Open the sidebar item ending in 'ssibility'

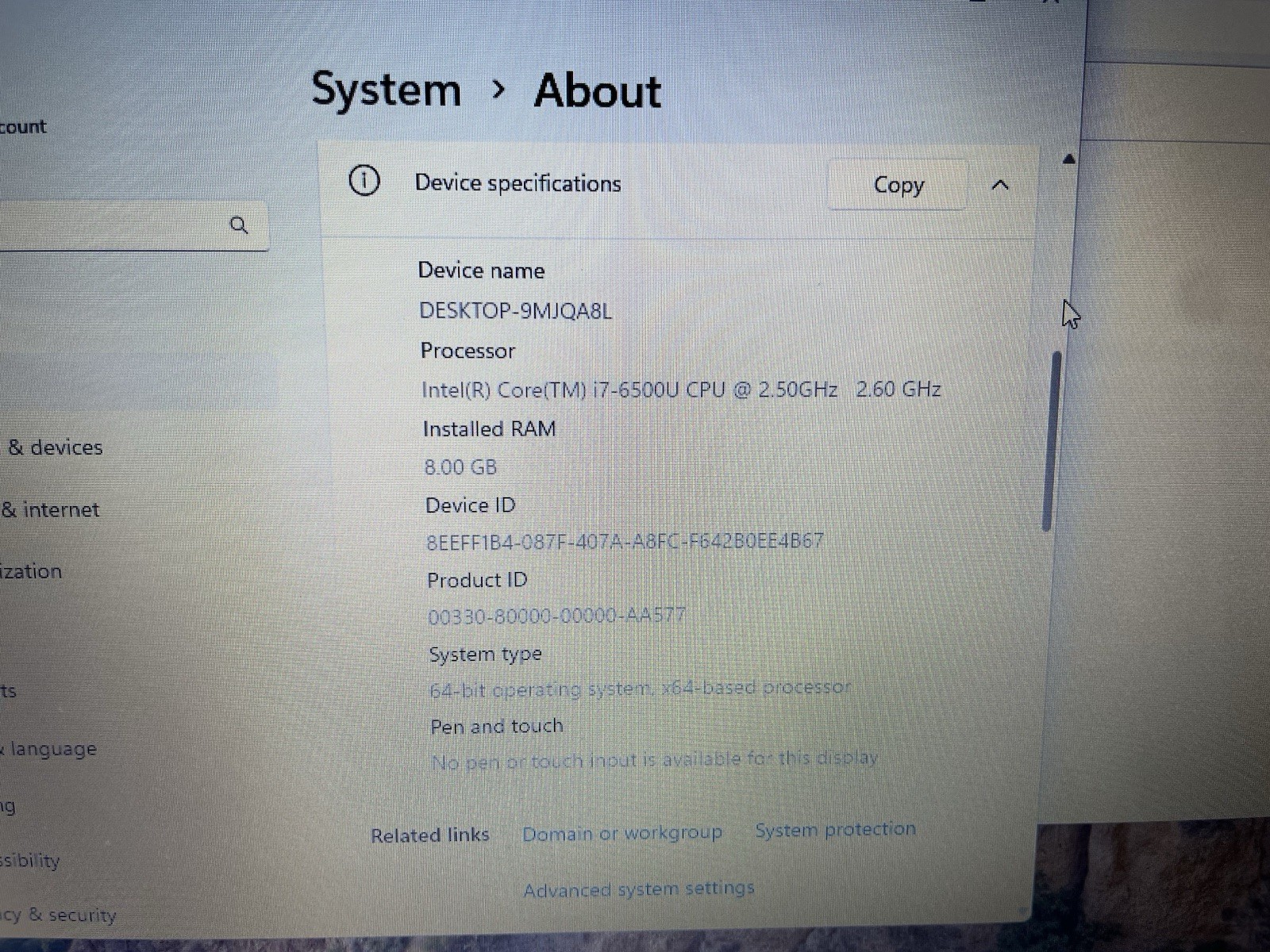click(30, 860)
